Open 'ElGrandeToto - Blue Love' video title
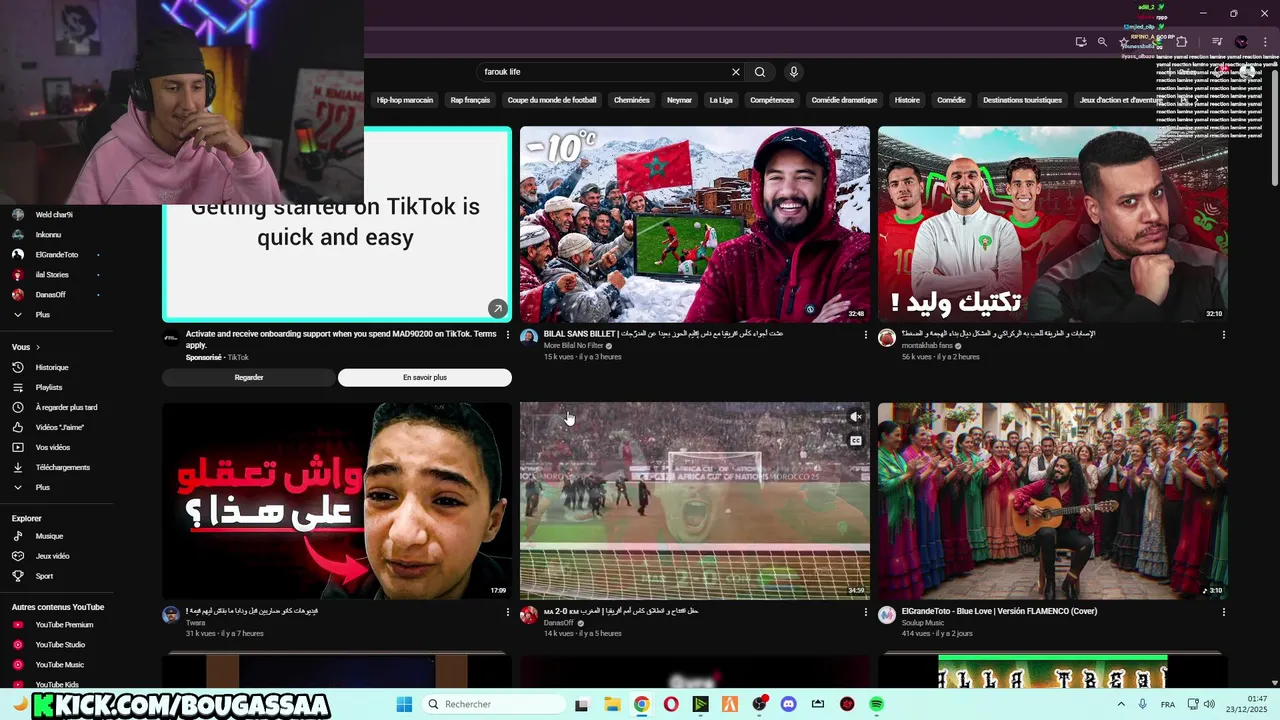 (999, 611)
